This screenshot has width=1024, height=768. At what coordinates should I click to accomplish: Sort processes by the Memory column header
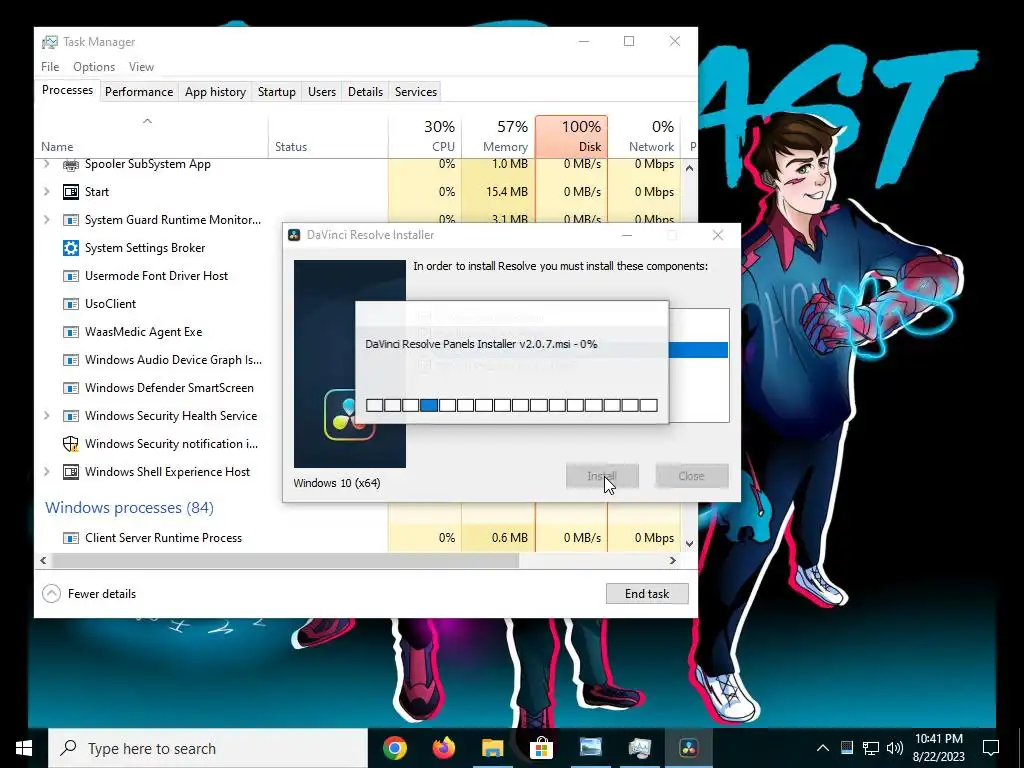click(498, 136)
